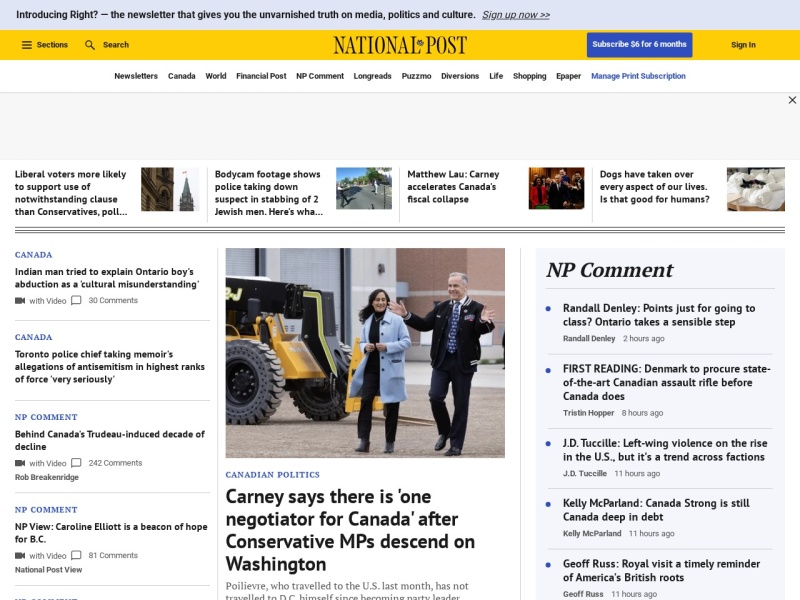Open Kelly McParland Canada Strong debt column
The width and height of the screenshot is (800, 600).
coord(656,510)
